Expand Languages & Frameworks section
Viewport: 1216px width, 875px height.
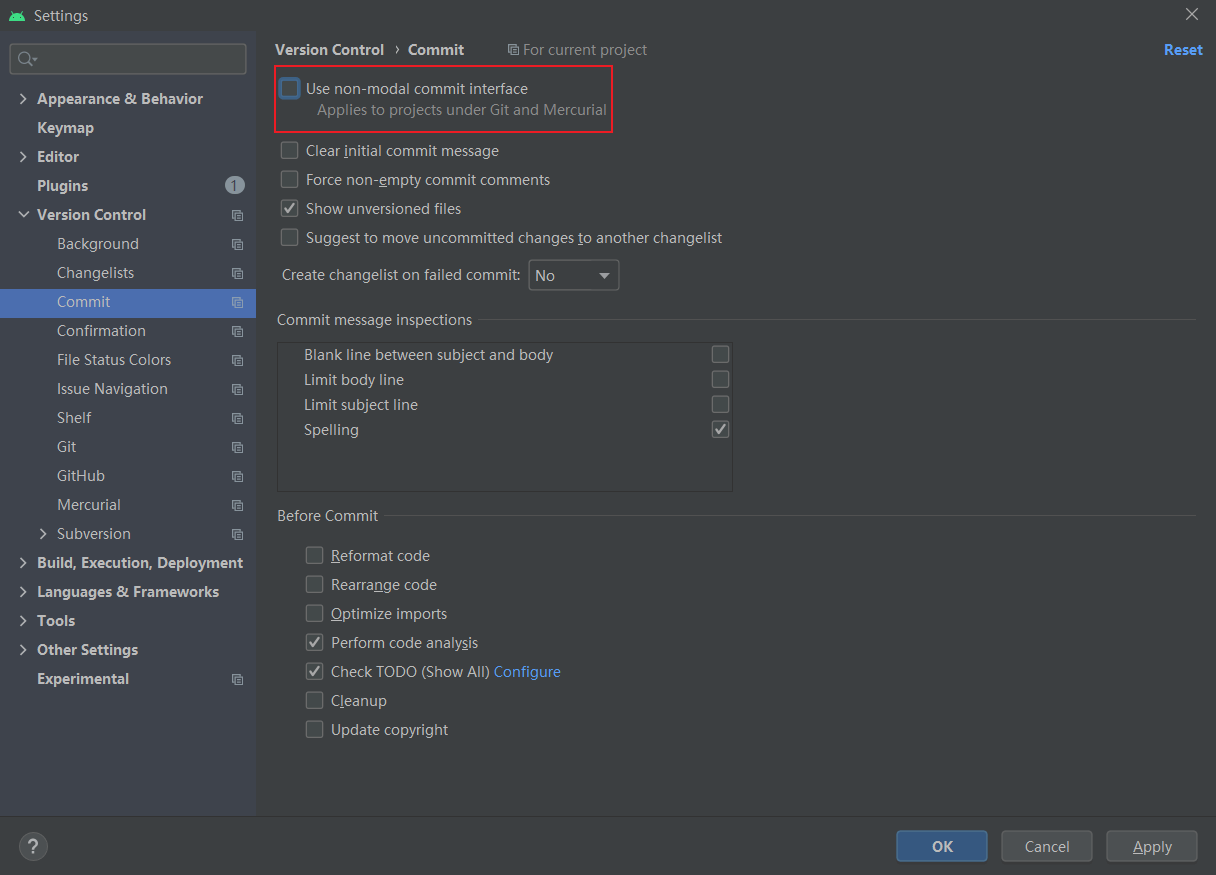point(23,592)
